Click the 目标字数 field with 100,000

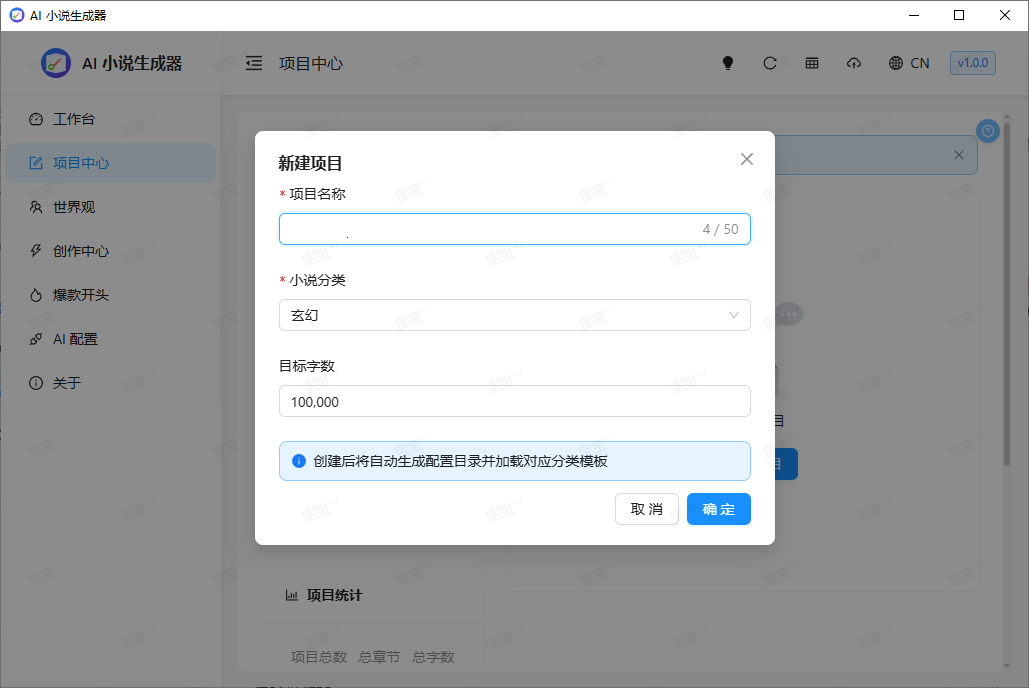click(514, 401)
